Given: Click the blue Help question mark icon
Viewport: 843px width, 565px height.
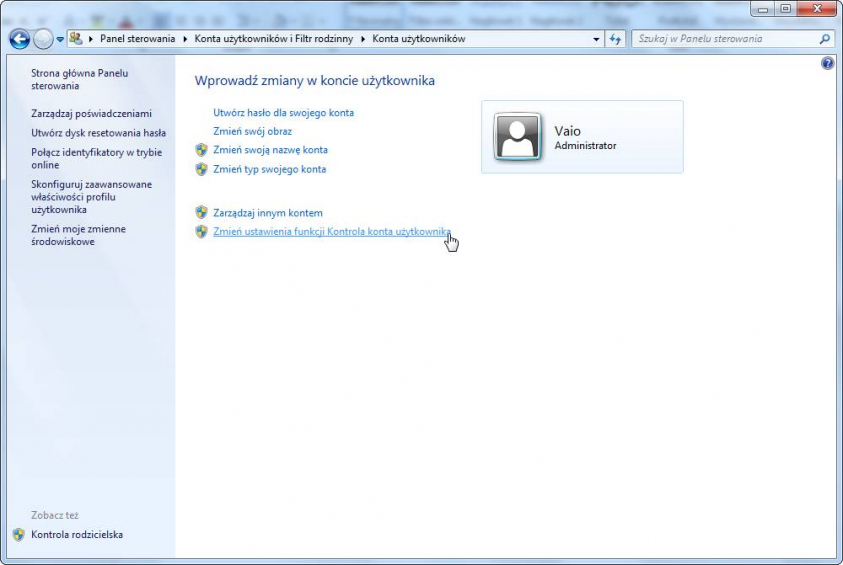Looking at the screenshot, I should (827, 63).
